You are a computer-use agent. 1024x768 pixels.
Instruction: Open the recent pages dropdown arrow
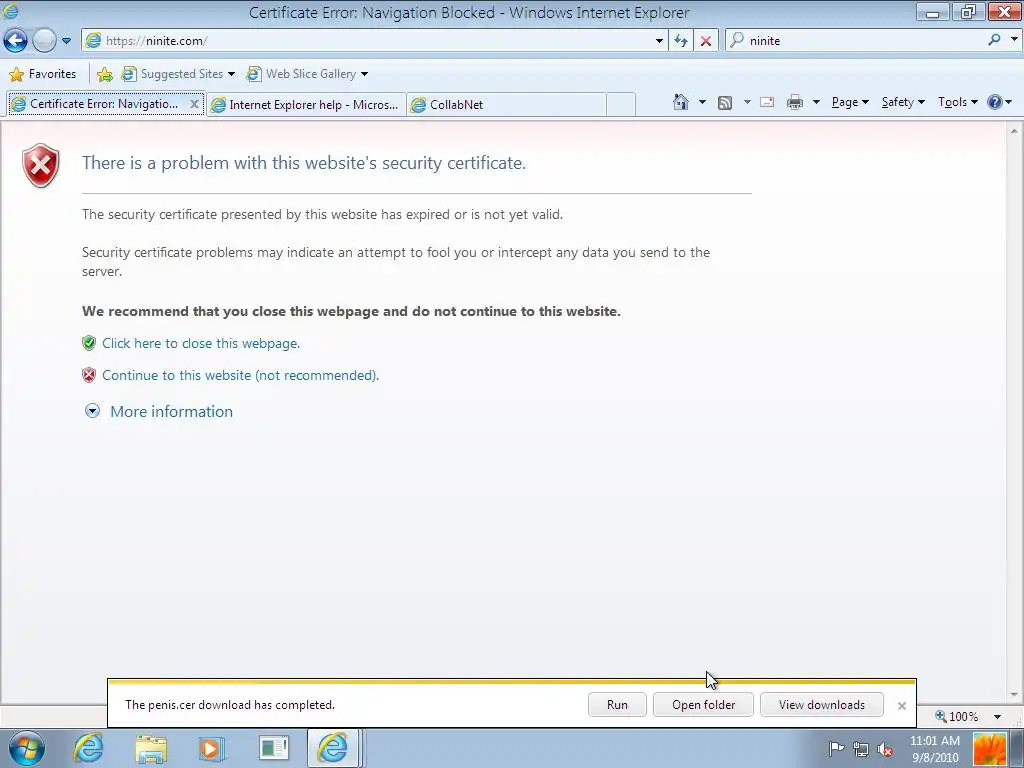[x=67, y=40]
